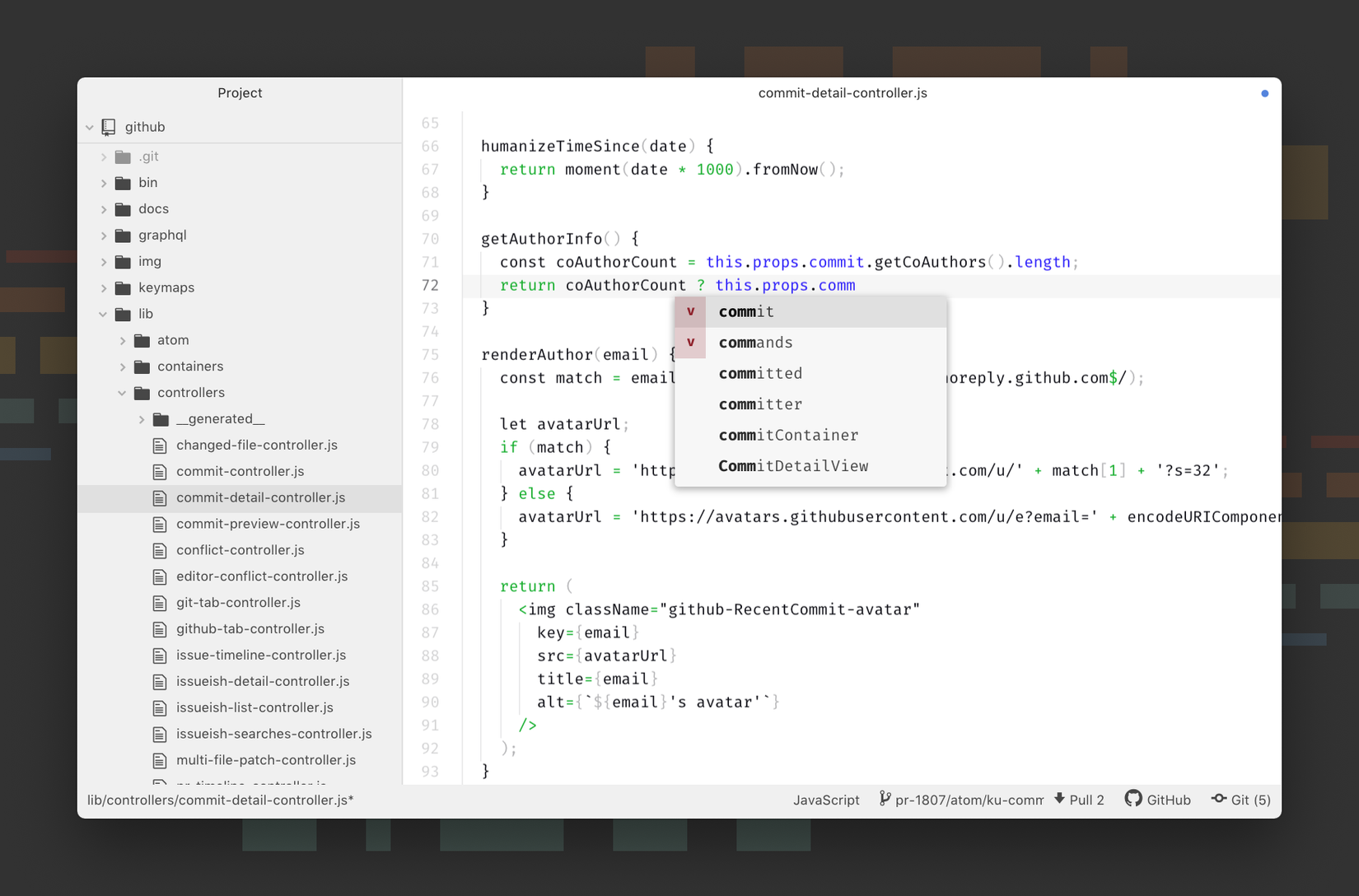The image size is (1359, 896).
Task: Expand the __generated__ folder
Action: click(x=141, y=418)
